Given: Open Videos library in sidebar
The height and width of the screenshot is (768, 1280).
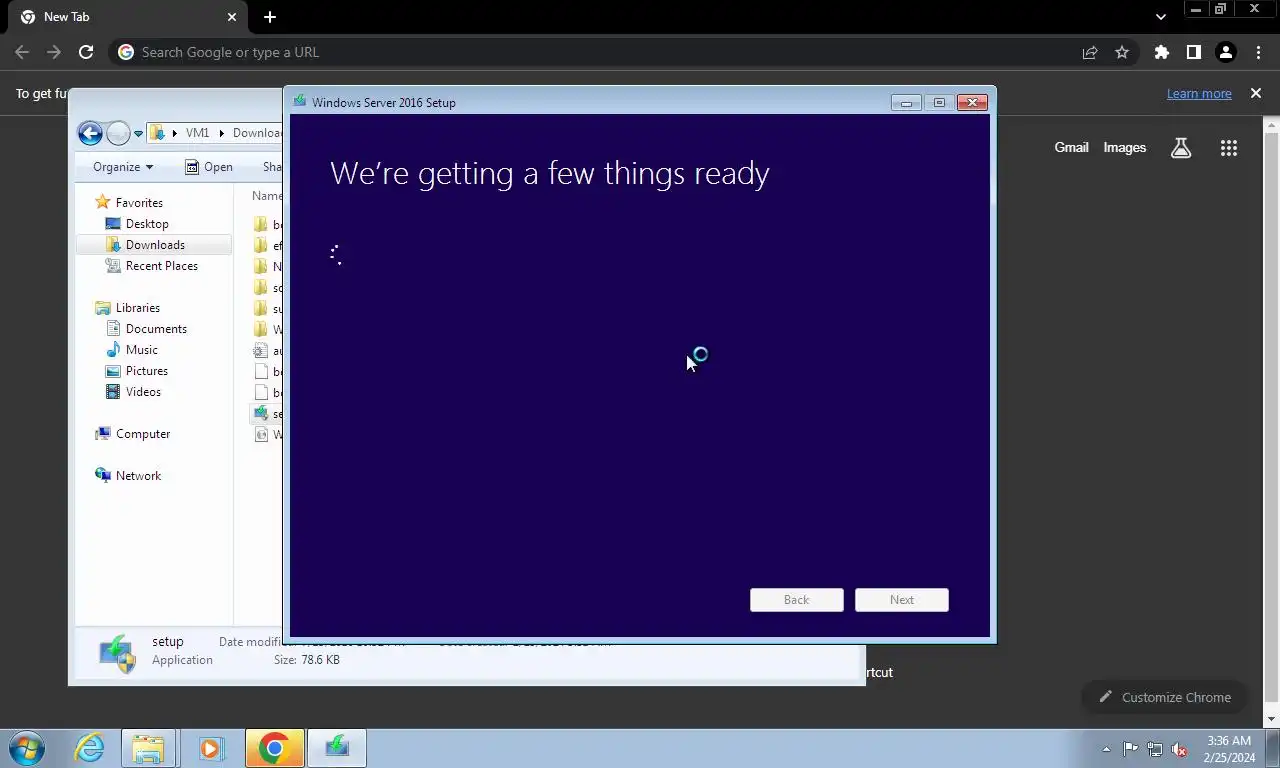Looking at the screenshot, I should 143,392.
